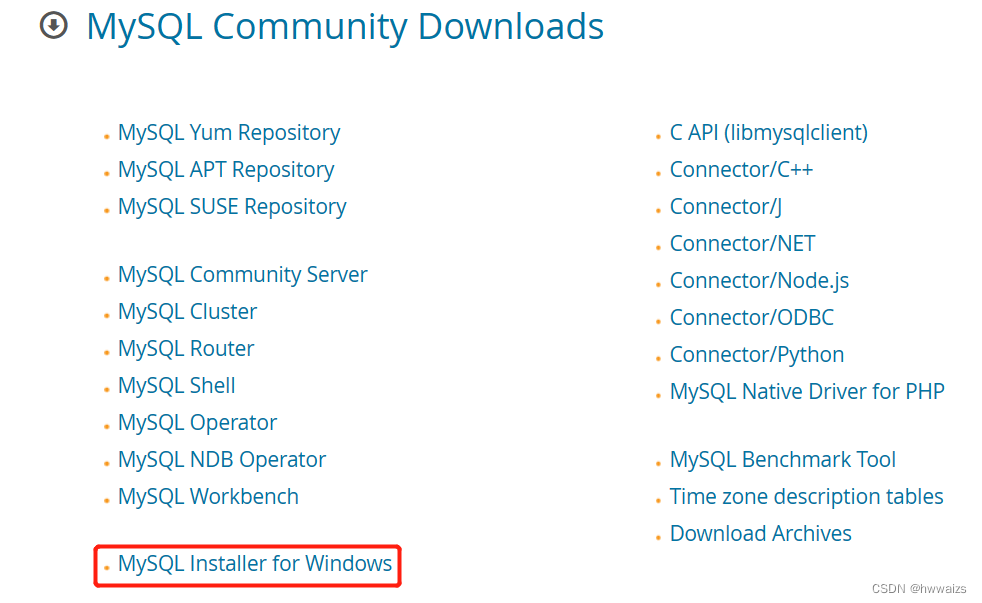Go to MySQL SUSE Repository

point(232,207)
